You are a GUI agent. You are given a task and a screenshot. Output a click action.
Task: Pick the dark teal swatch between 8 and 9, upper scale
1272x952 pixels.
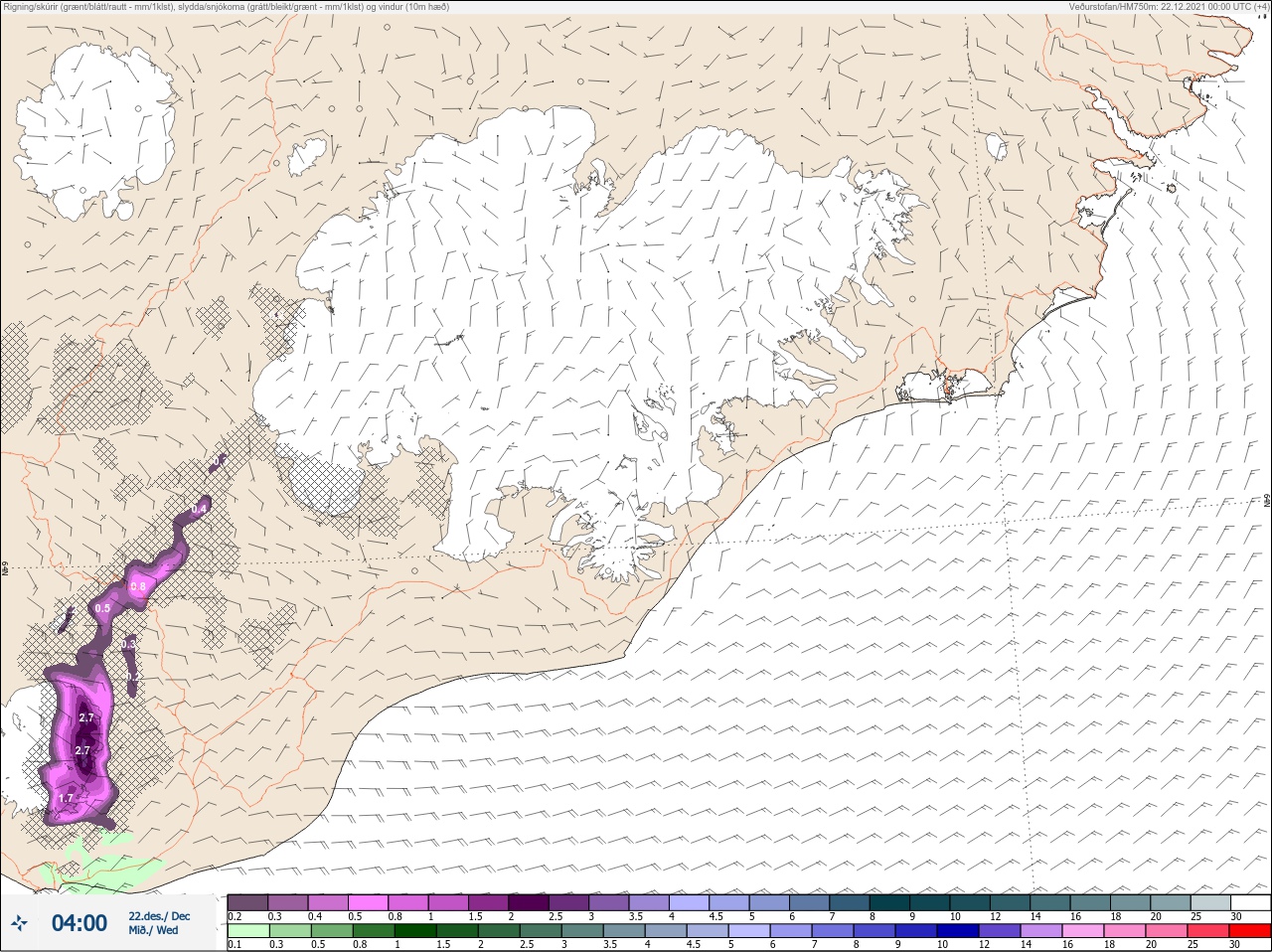pyautogui.click(x=891, y=902)
